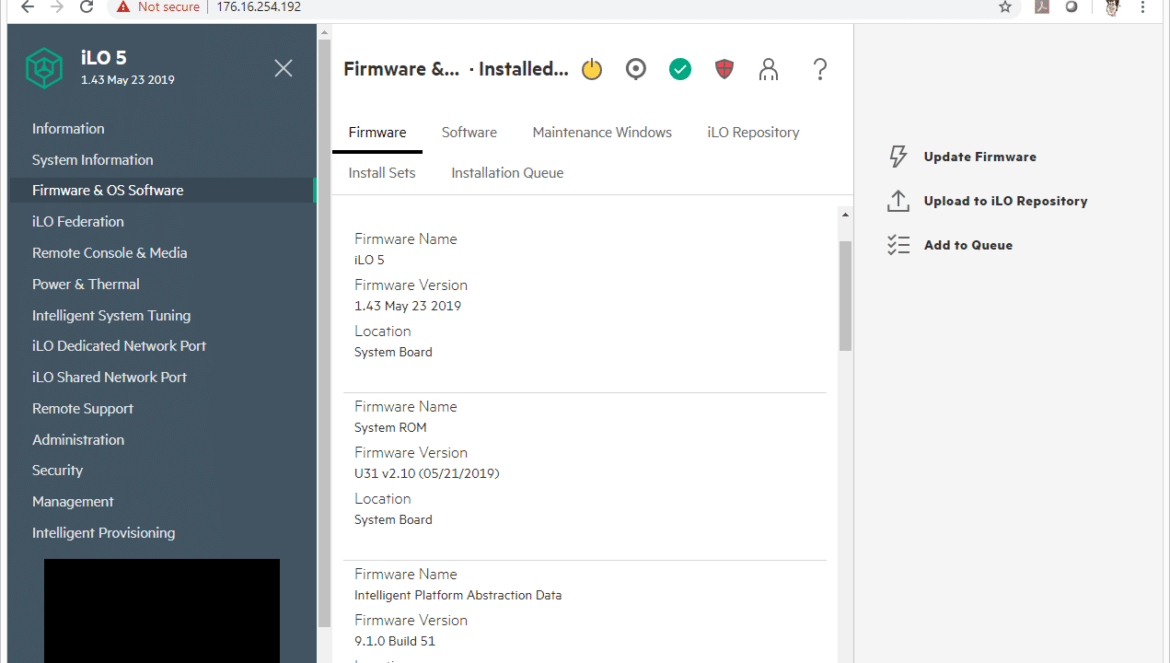
Task: Click the PDF extension icon in browser toolbar
Action: (1042, 7)
